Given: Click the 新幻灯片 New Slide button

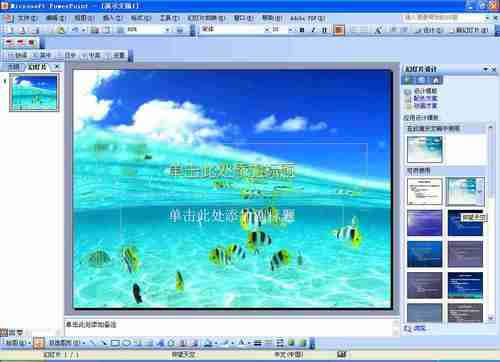Looking at the screenshot, I should (x=469, y=30).
